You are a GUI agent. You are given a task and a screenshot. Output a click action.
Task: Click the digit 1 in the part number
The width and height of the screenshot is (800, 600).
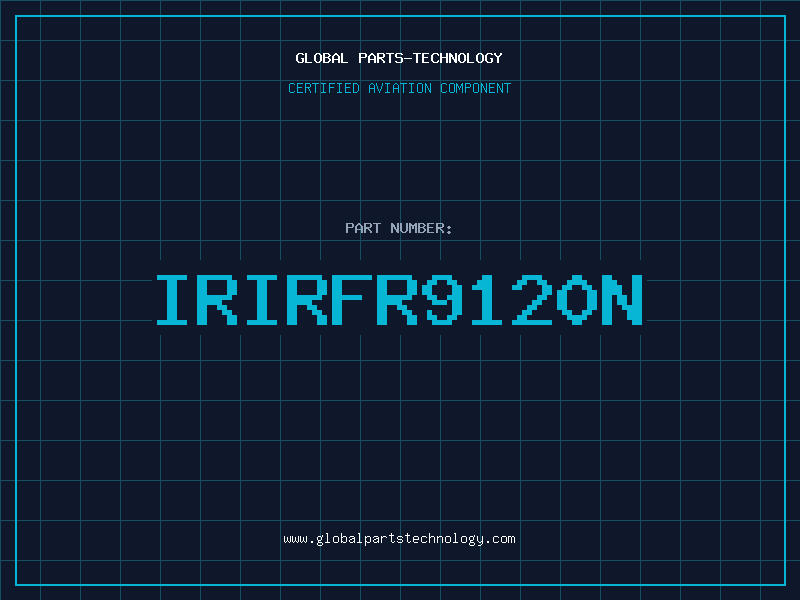487,300
